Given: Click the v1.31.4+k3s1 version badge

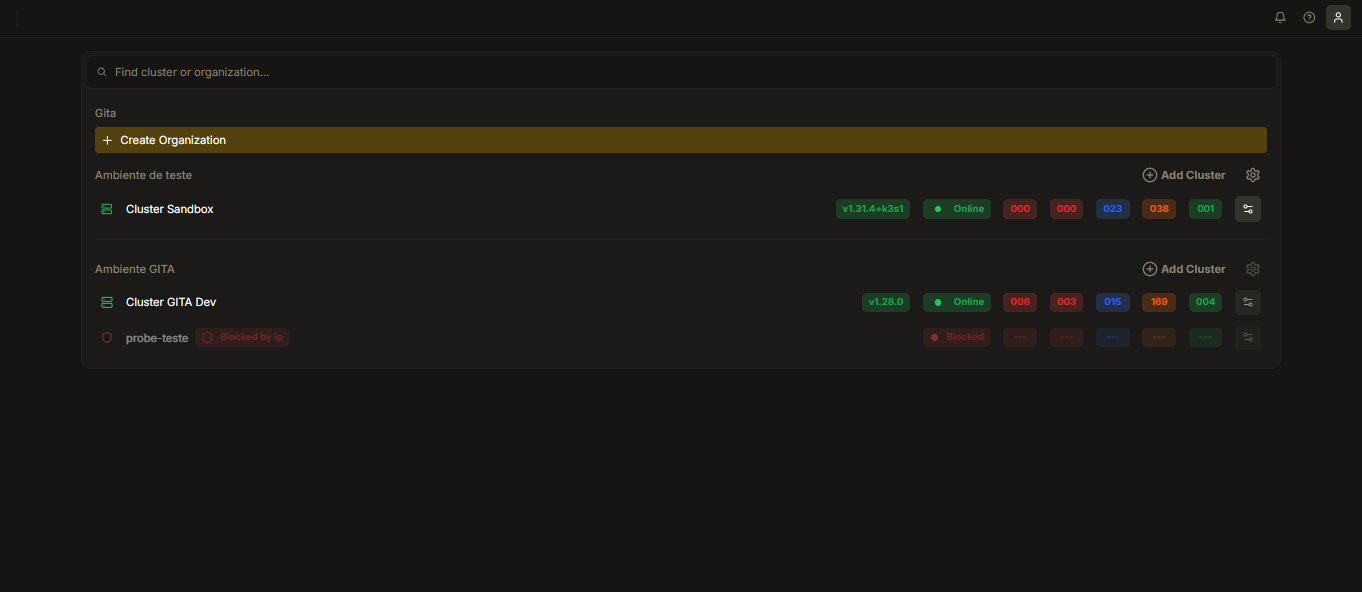Looking at the screenshot, I should click(873, 209).
